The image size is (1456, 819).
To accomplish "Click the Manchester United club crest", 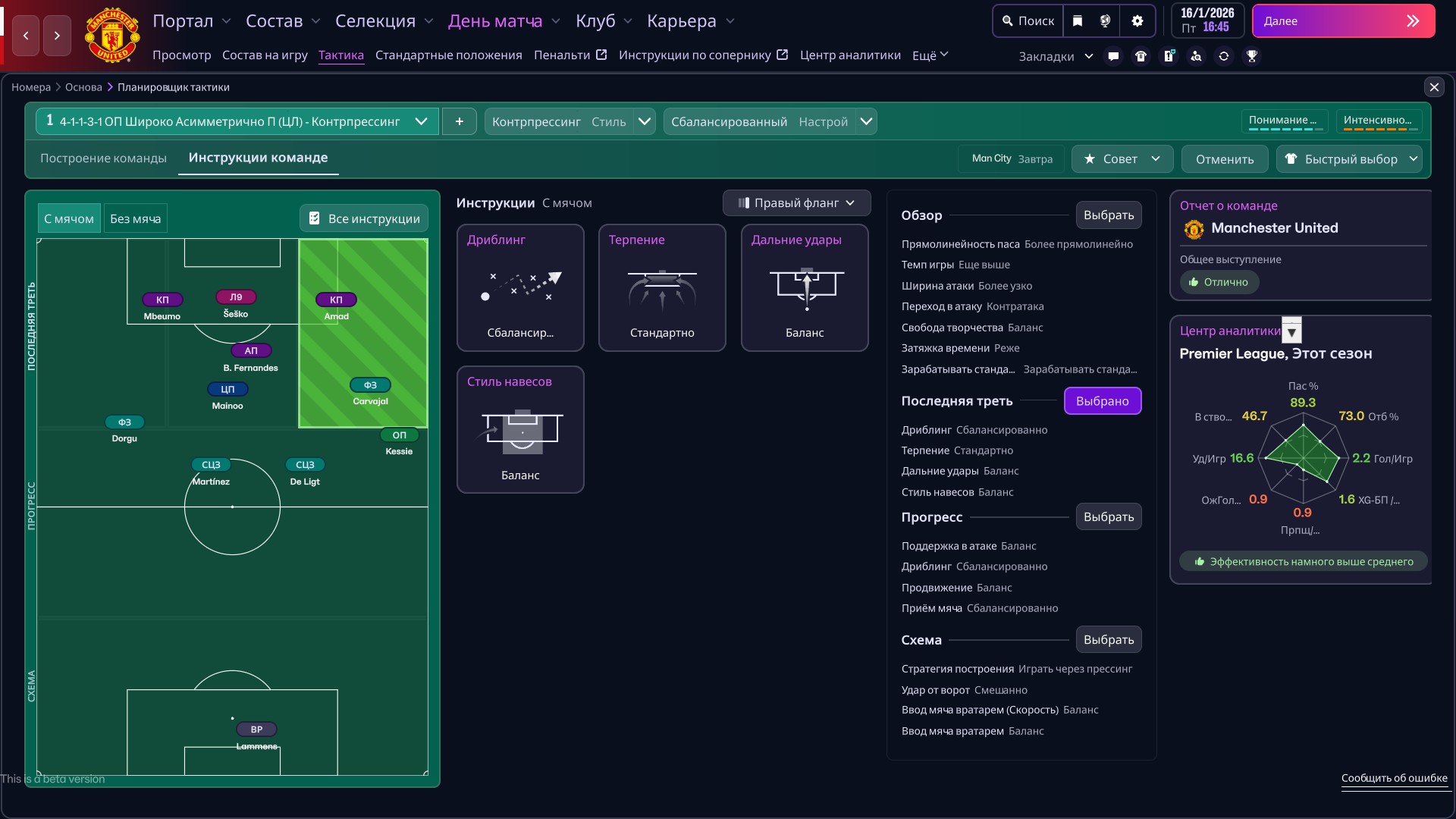I will [x=112, y=36].
